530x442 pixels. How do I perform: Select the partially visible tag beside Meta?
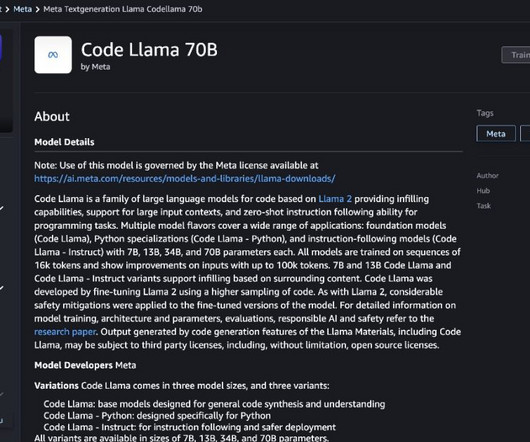click(x=525, y=134)
